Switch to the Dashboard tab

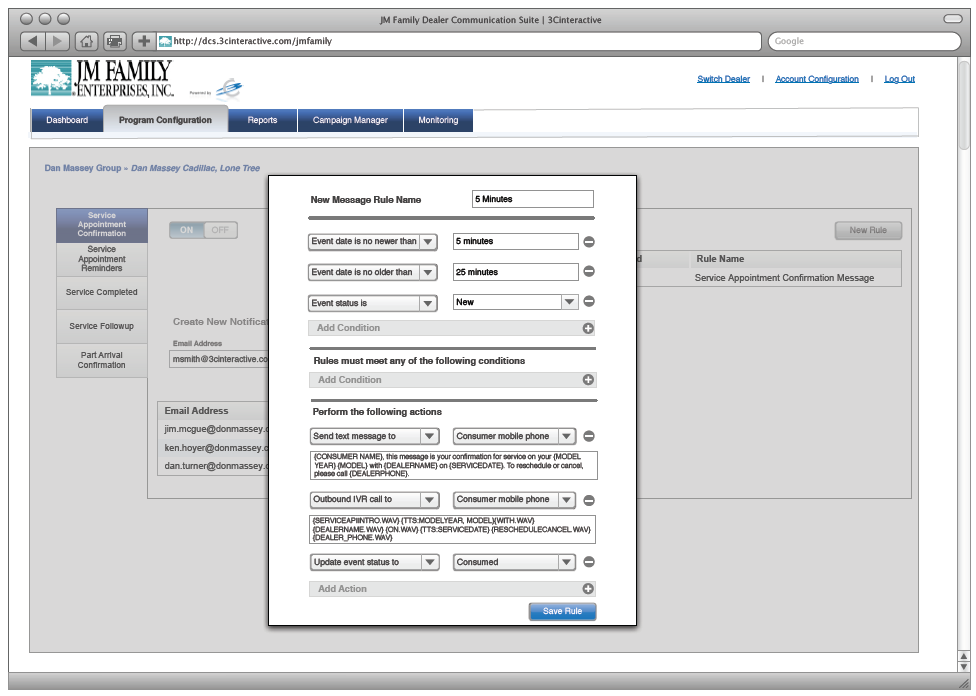[67, 120]
